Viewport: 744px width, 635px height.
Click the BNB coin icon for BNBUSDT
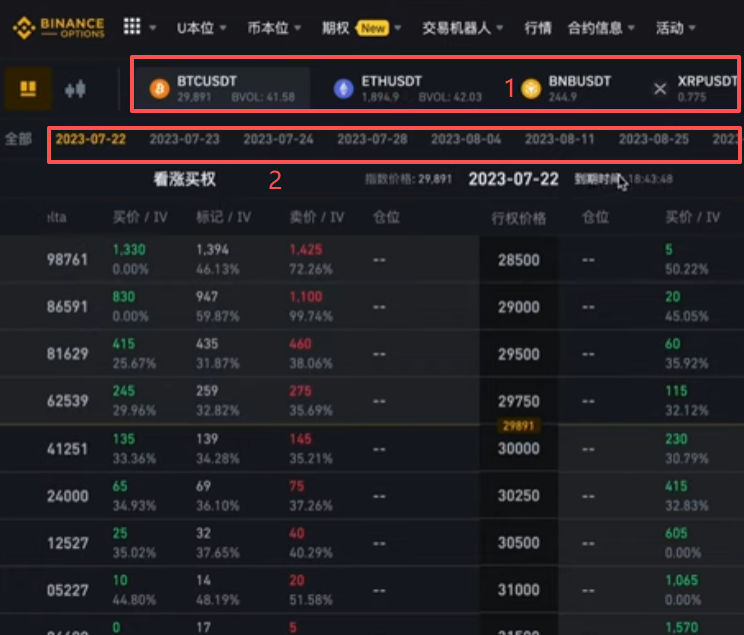[x=531, y=89]
